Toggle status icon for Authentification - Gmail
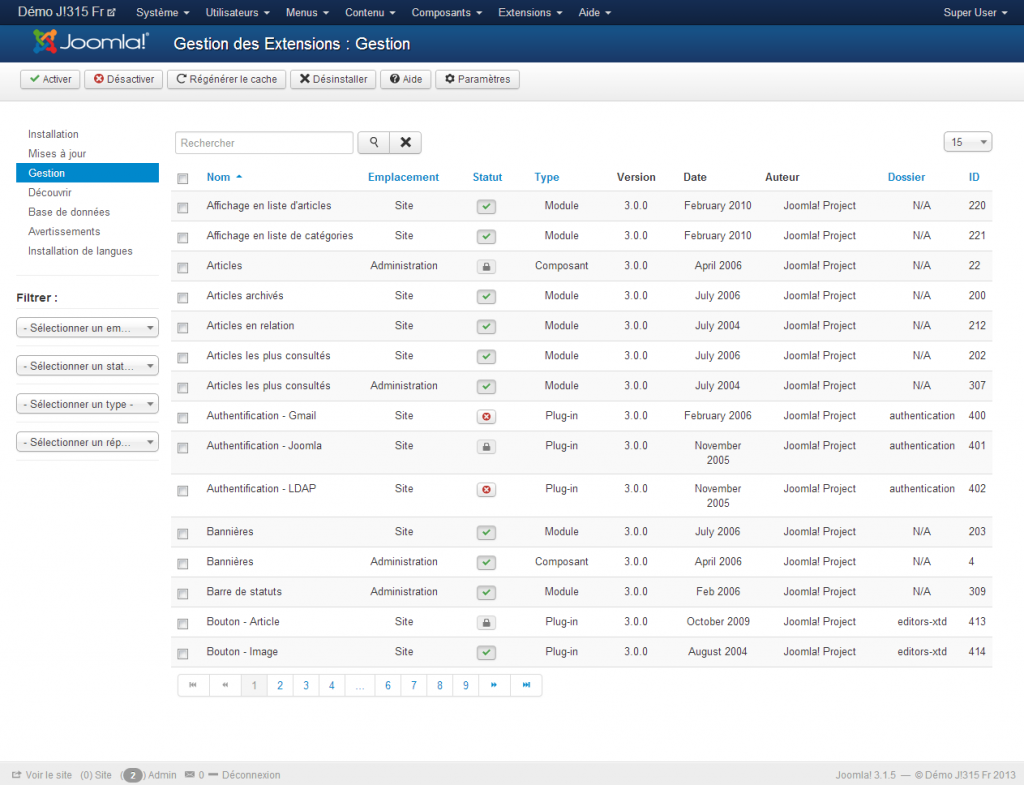Viewport: 1024px width, 785px height. [486, 417]
